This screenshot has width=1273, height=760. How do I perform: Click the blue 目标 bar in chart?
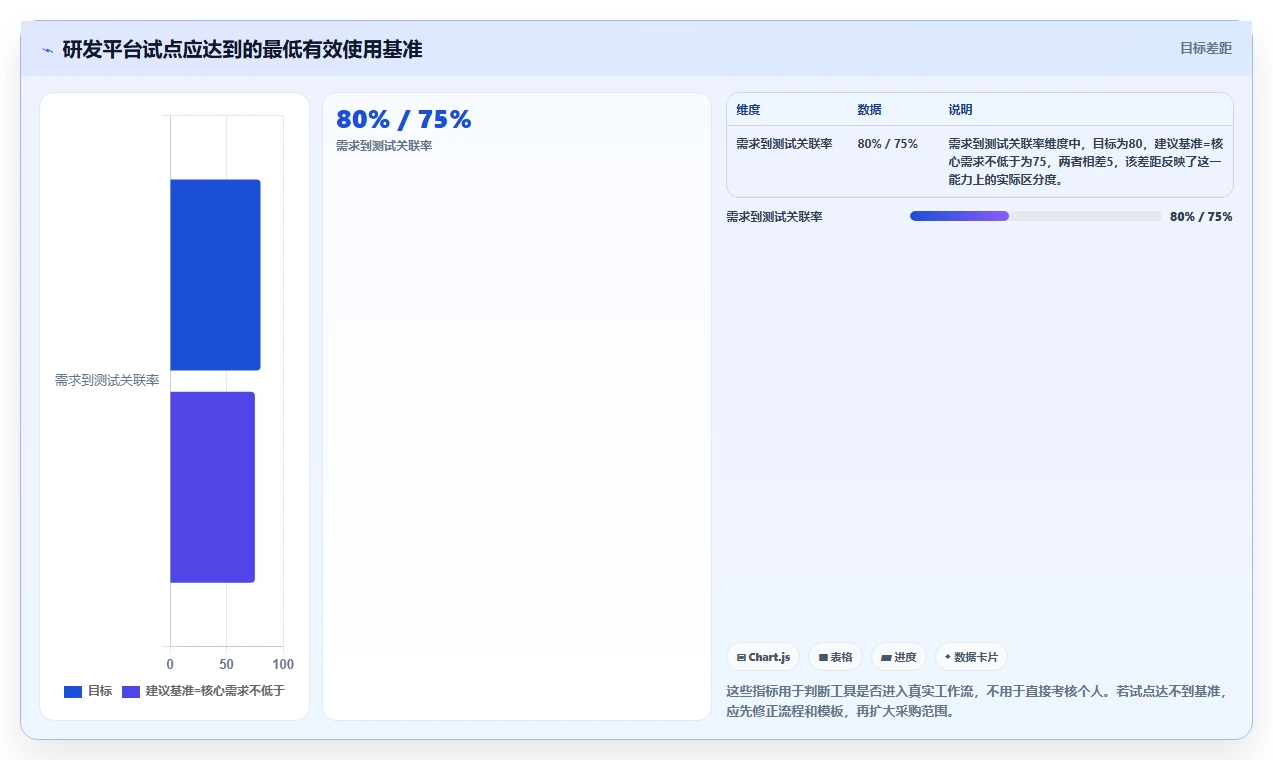[x=215, y=275]
